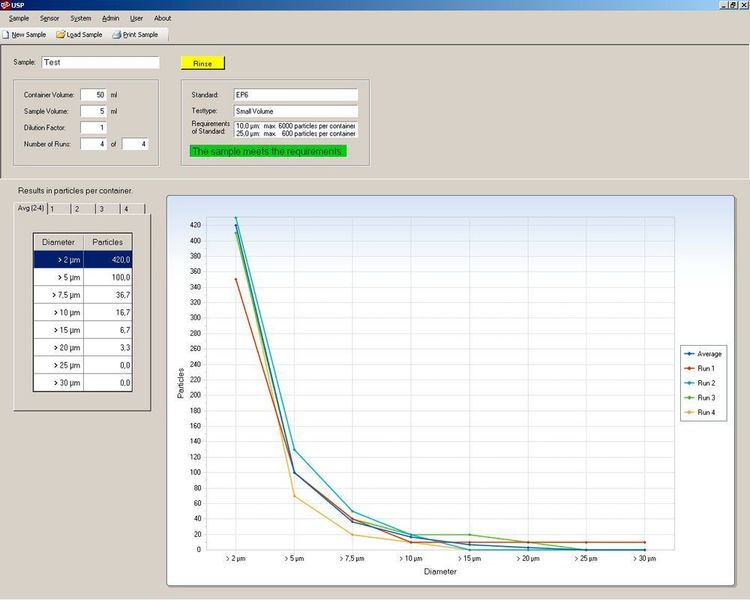Click the particles value 36,7
750x600 pixels.
click(108, 295)
